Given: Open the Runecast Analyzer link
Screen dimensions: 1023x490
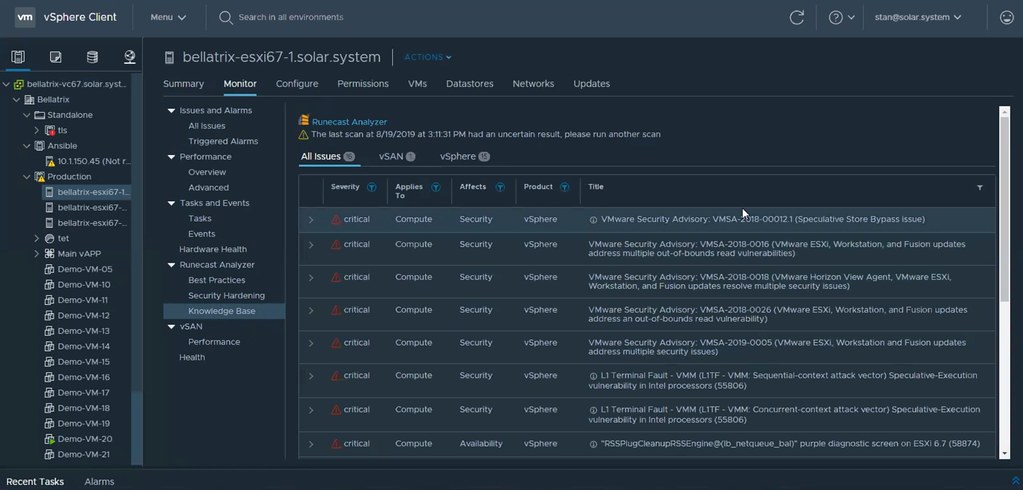Looking at the screenshot, I should click(x=349, y=122).
